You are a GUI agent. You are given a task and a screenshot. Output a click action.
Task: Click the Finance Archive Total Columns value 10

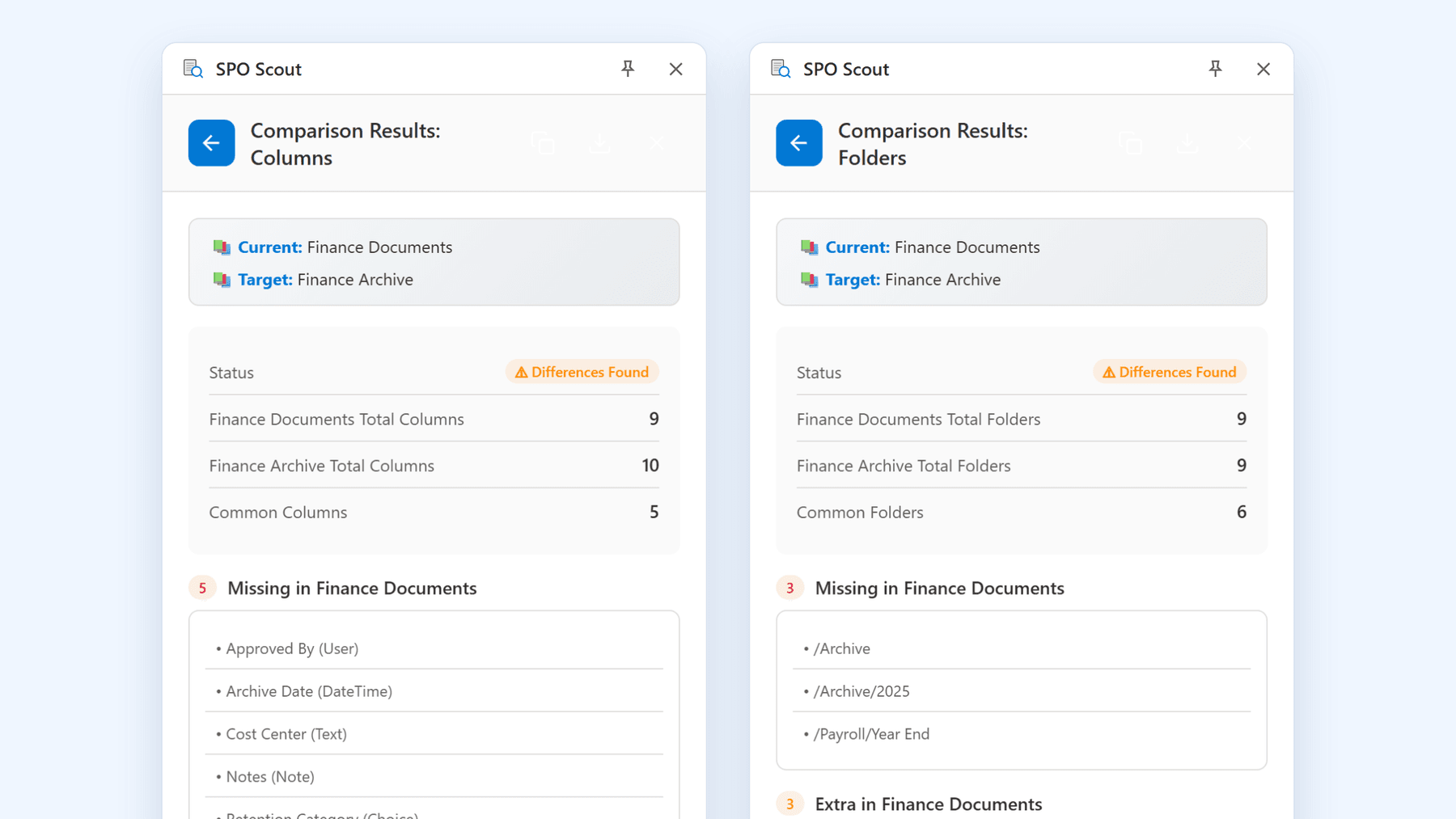tap(650, 466)
